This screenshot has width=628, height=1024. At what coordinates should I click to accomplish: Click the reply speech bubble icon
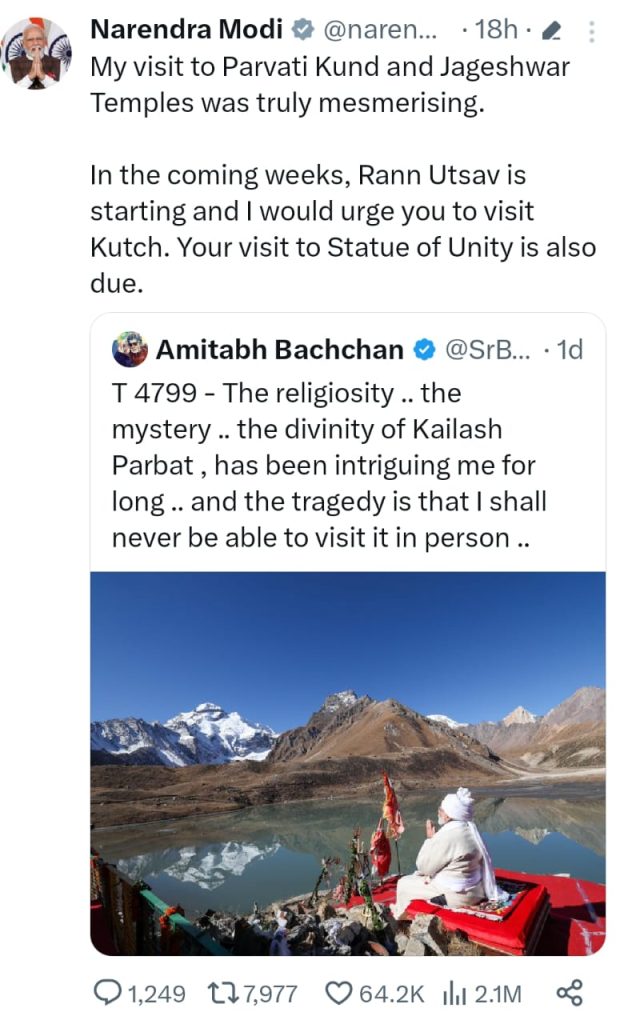click(106, 992)
